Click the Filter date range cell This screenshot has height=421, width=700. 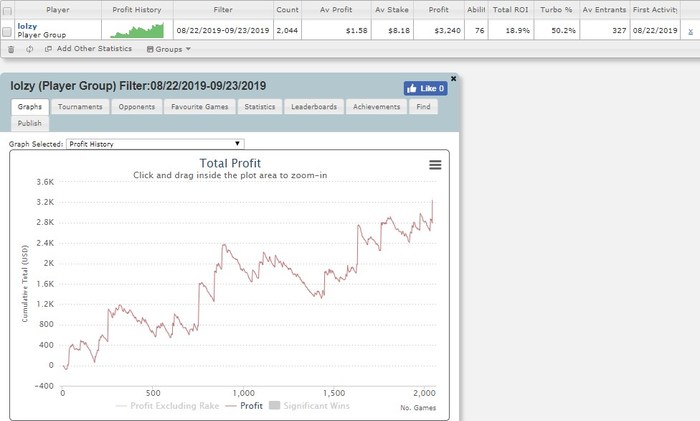click(223, 30)
